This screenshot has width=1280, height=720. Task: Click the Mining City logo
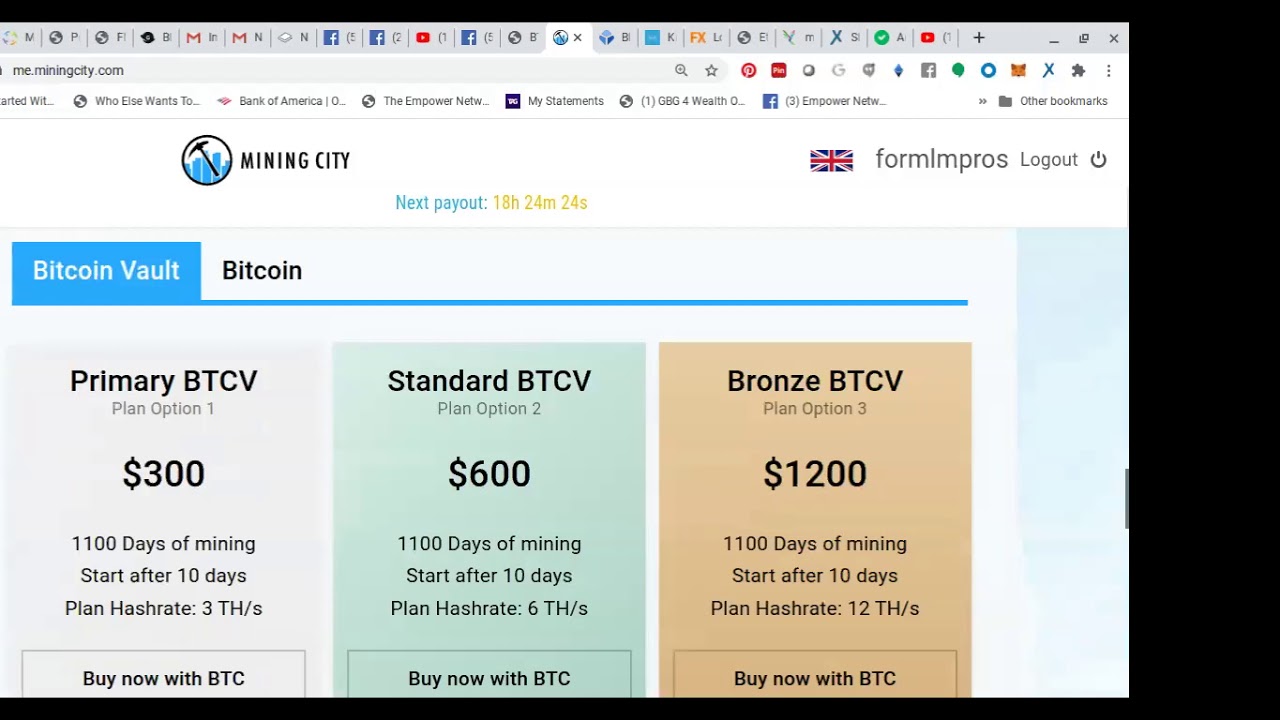pos(266,160)
